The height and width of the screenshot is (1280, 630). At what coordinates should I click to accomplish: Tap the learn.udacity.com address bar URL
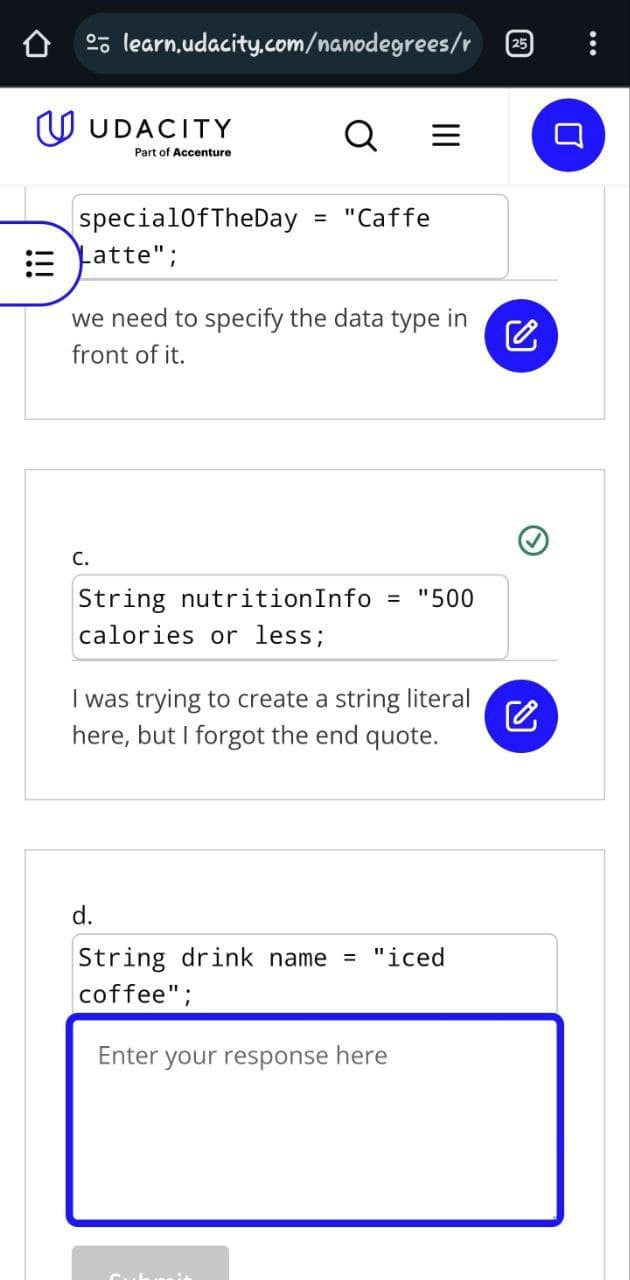296,43
